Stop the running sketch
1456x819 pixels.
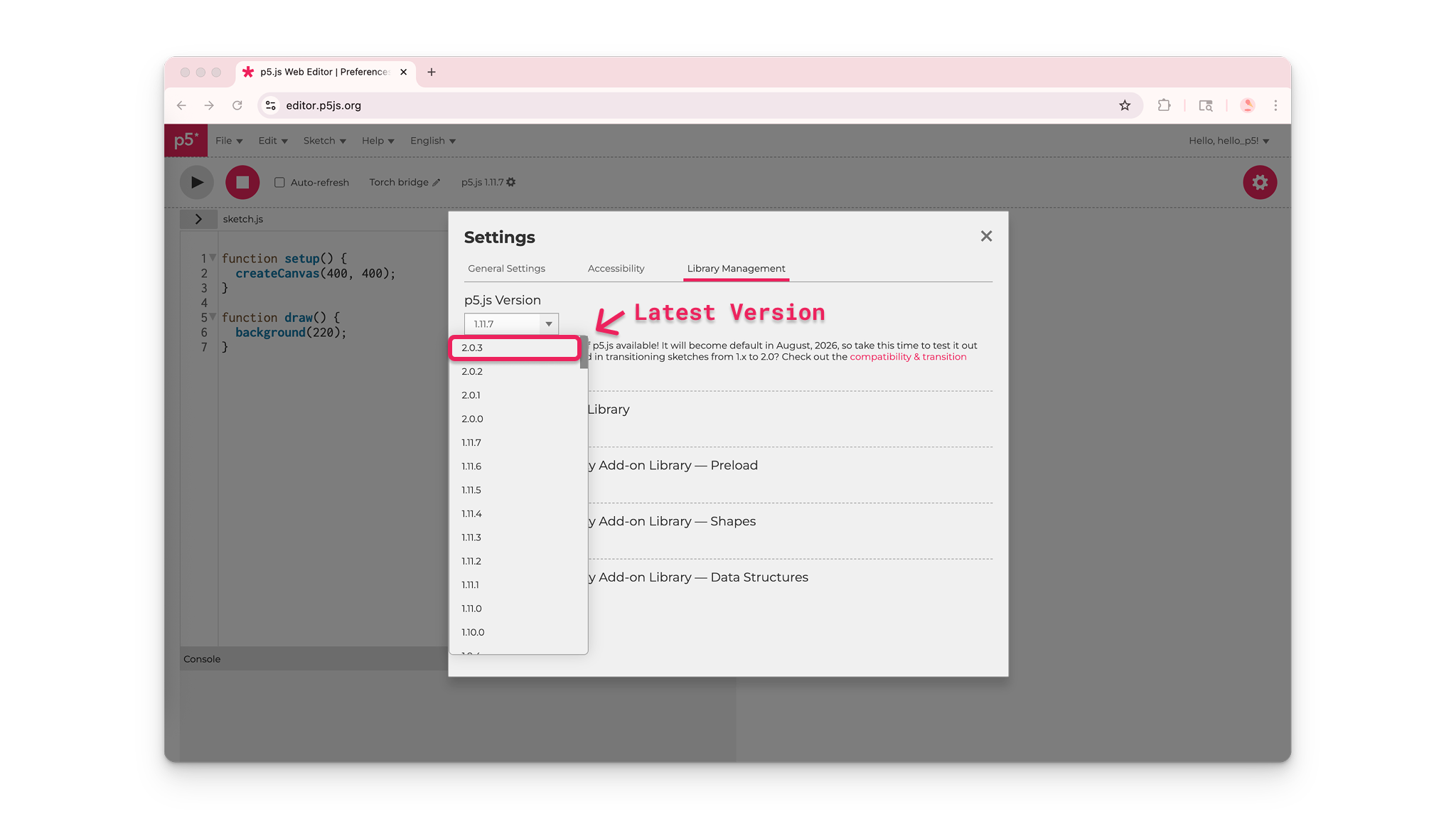[x=242, y=183]
